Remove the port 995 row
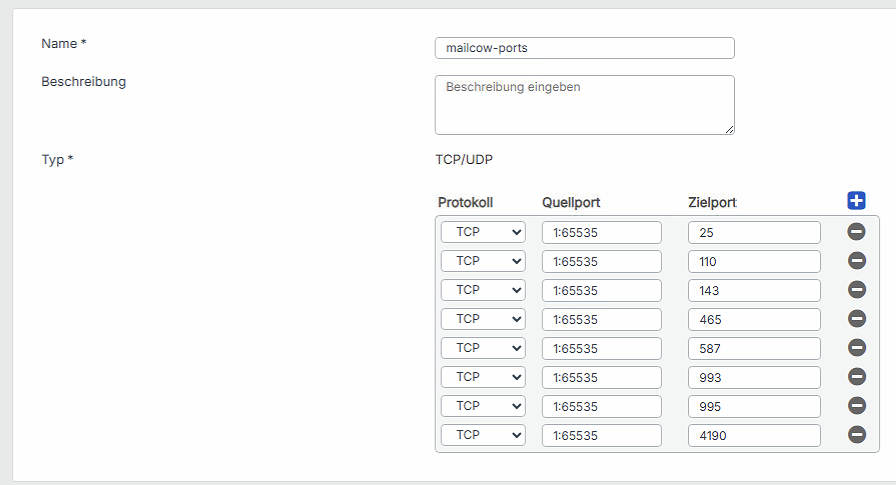This screenshot has height=485, width=896. [857, 406]
